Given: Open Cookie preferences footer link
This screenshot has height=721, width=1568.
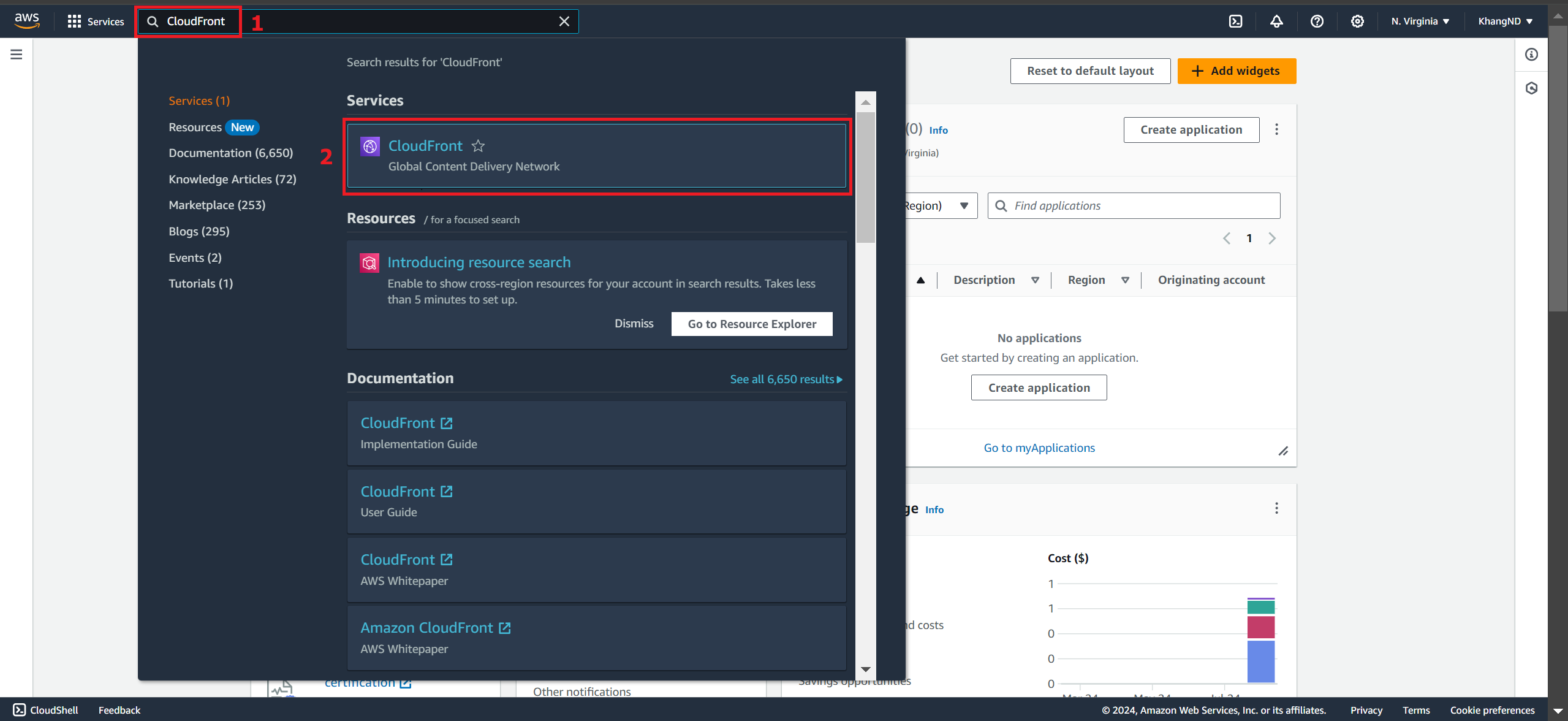Looking at the screenshot, I should 1492,710.
